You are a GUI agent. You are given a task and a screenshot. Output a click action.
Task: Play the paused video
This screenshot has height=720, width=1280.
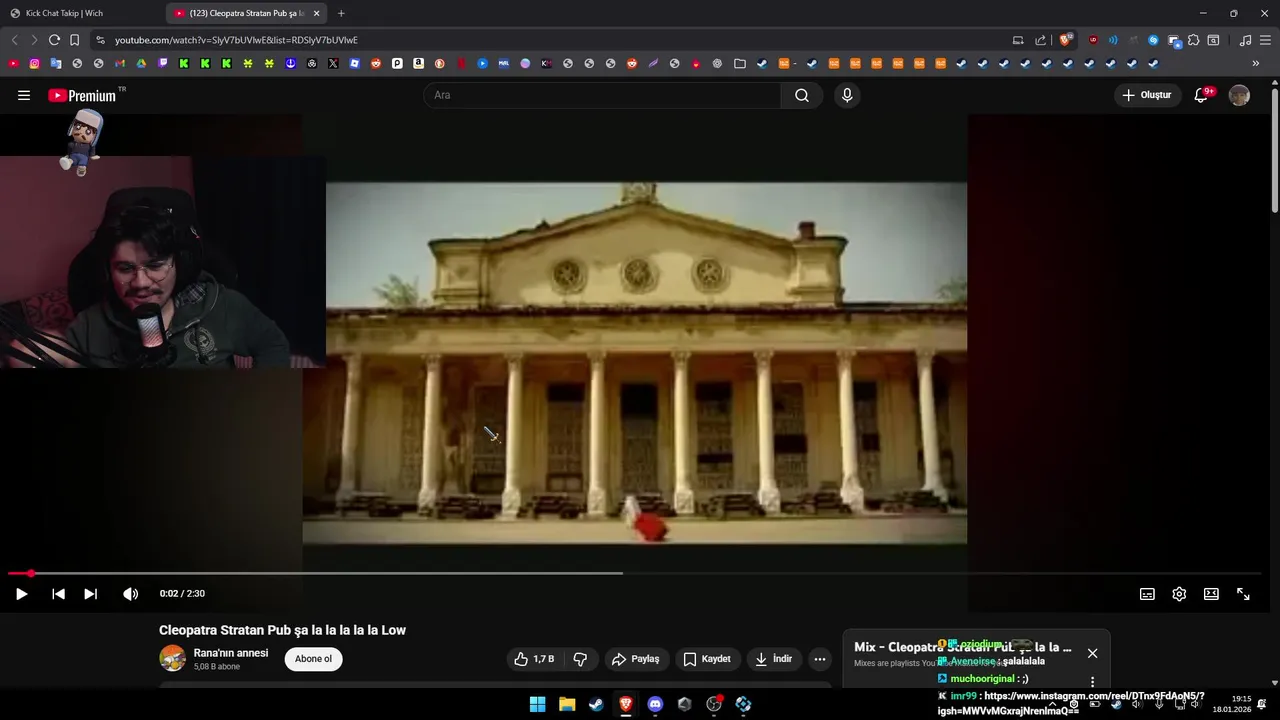tap(21, 594)
